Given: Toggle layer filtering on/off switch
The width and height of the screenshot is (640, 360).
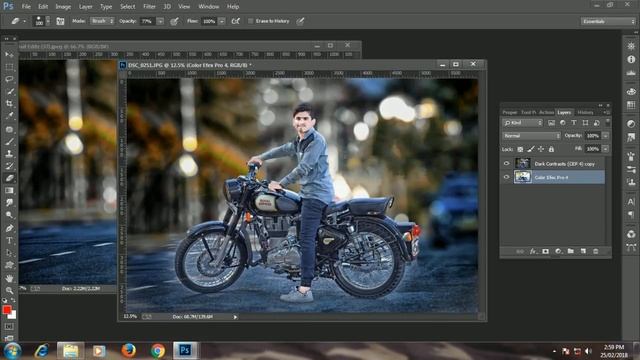Looking at the screenshot, I should click(608, 122).
